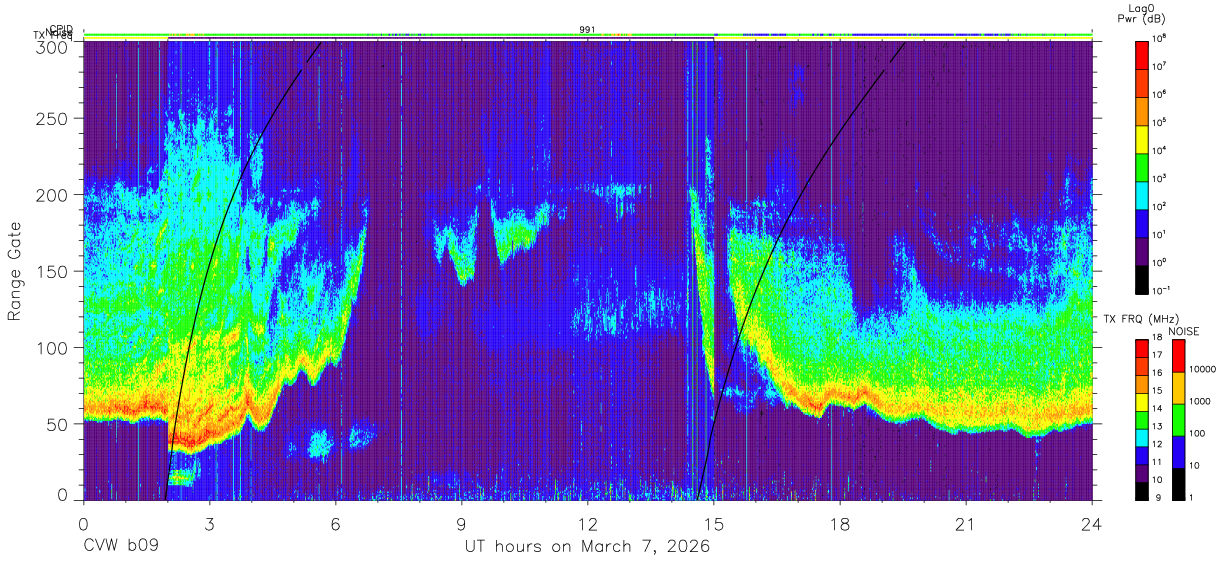Click the 'CPID' label at the top left
1228x567 pixels.
point(61,29)
